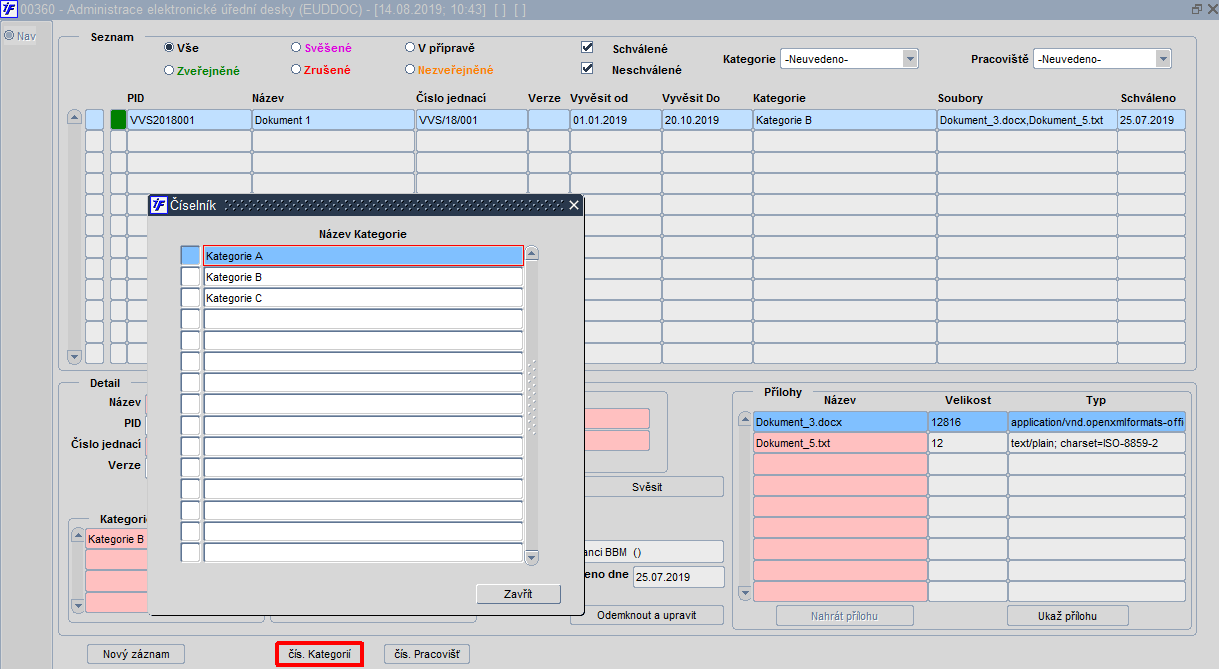Viewport: 1219px width, 669px height.
Task: Click the Nový záznam button
Action: click(x=136, y=654)
